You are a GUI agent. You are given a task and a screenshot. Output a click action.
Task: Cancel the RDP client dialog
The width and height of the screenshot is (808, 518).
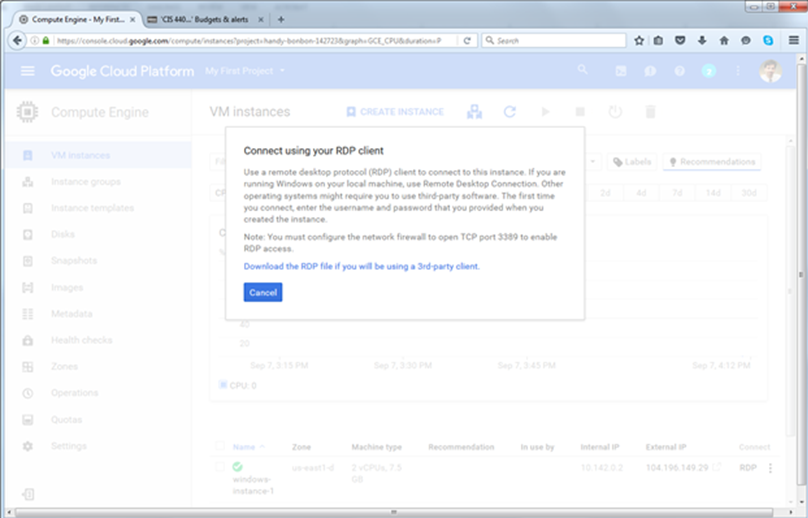(x=263, y=292)
